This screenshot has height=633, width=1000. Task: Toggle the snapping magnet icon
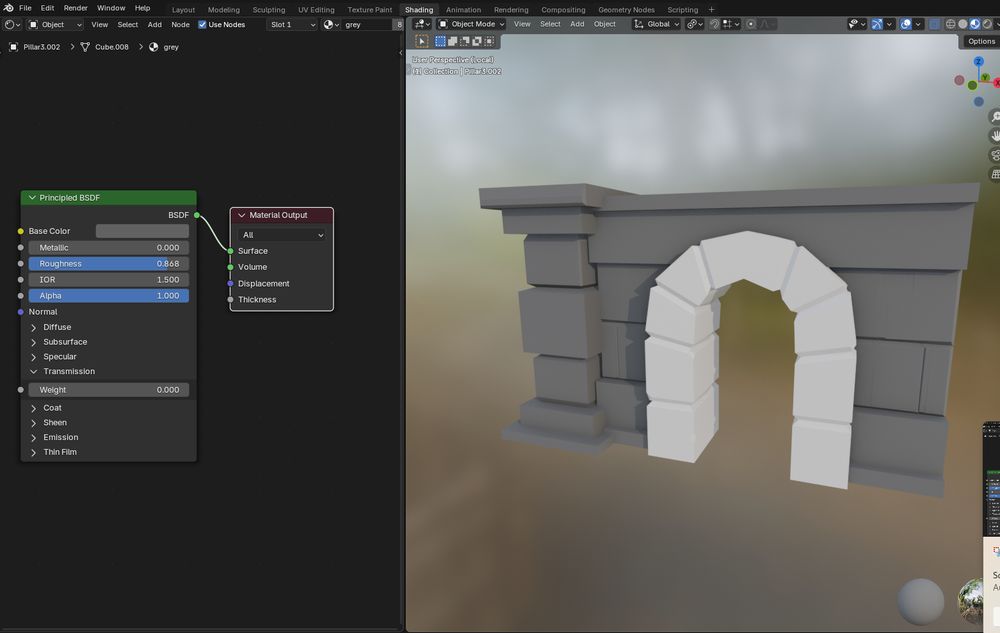[714, 23]
